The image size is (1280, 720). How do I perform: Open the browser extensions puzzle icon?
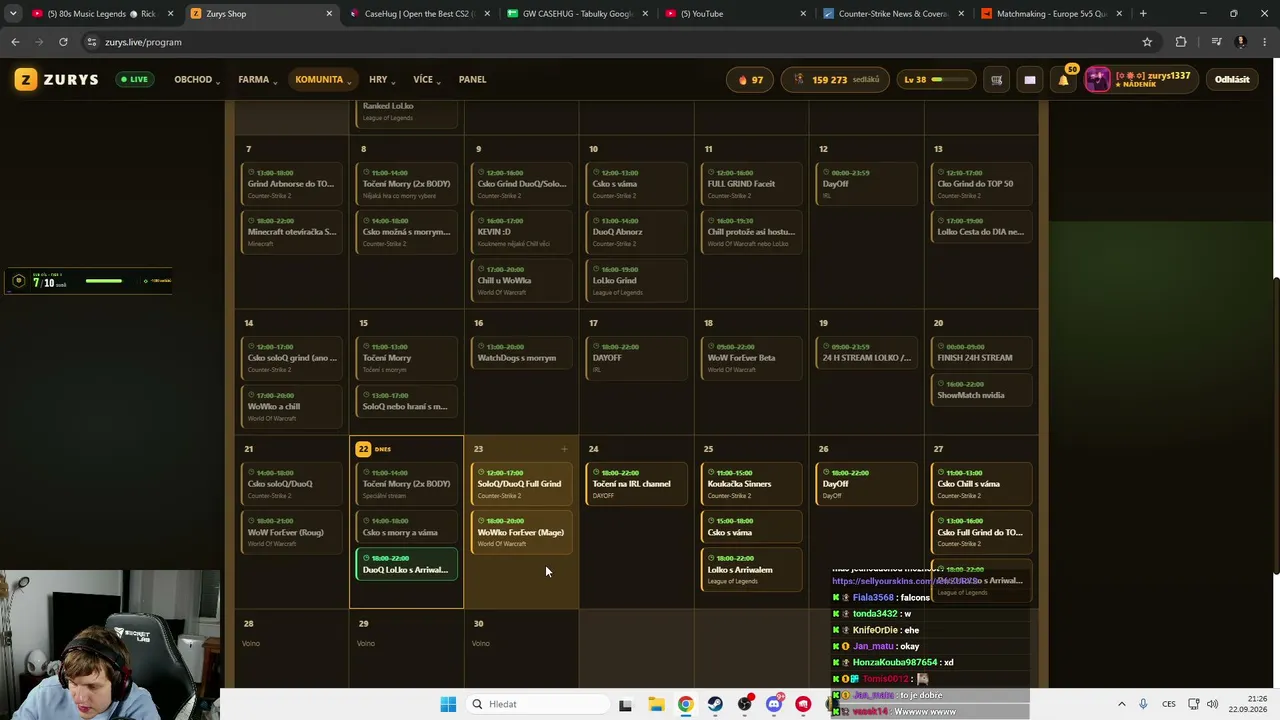pyautogui.click(x=1181, y=42)
